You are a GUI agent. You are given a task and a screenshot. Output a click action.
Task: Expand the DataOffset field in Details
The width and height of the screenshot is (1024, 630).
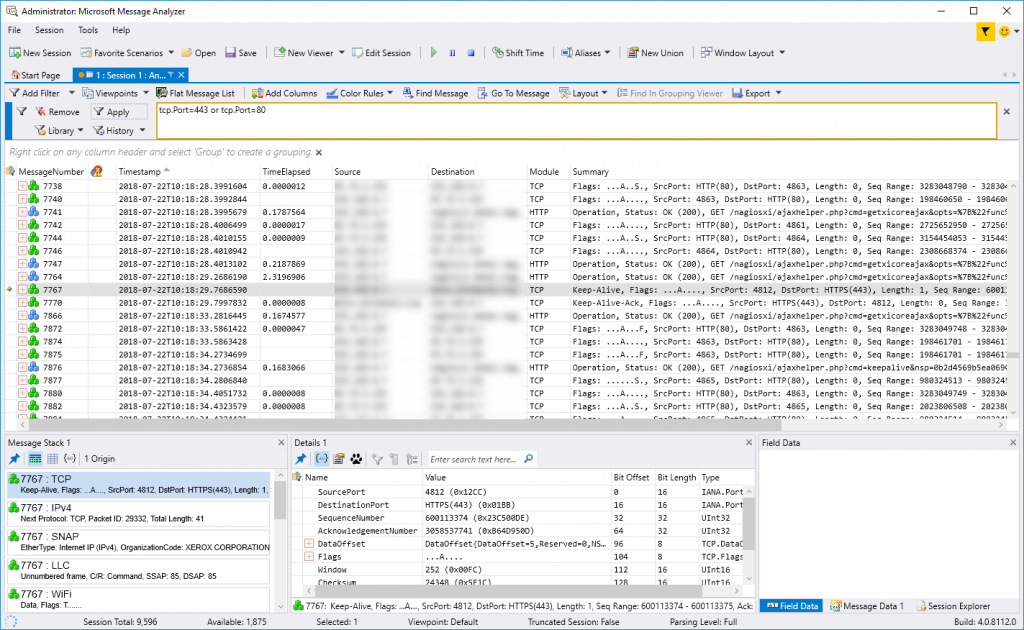click(x=309, y=544)
